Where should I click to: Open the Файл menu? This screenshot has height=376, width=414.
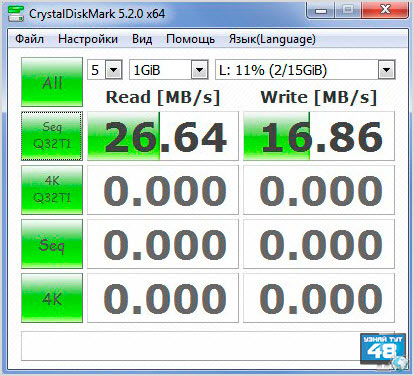pos(29,39)
